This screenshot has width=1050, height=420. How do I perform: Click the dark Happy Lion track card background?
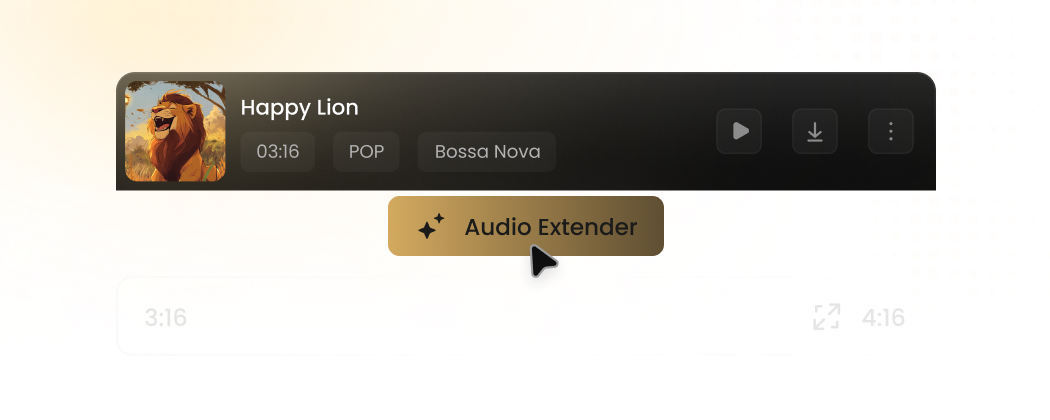pyautogui.click(x=526, y=131)
